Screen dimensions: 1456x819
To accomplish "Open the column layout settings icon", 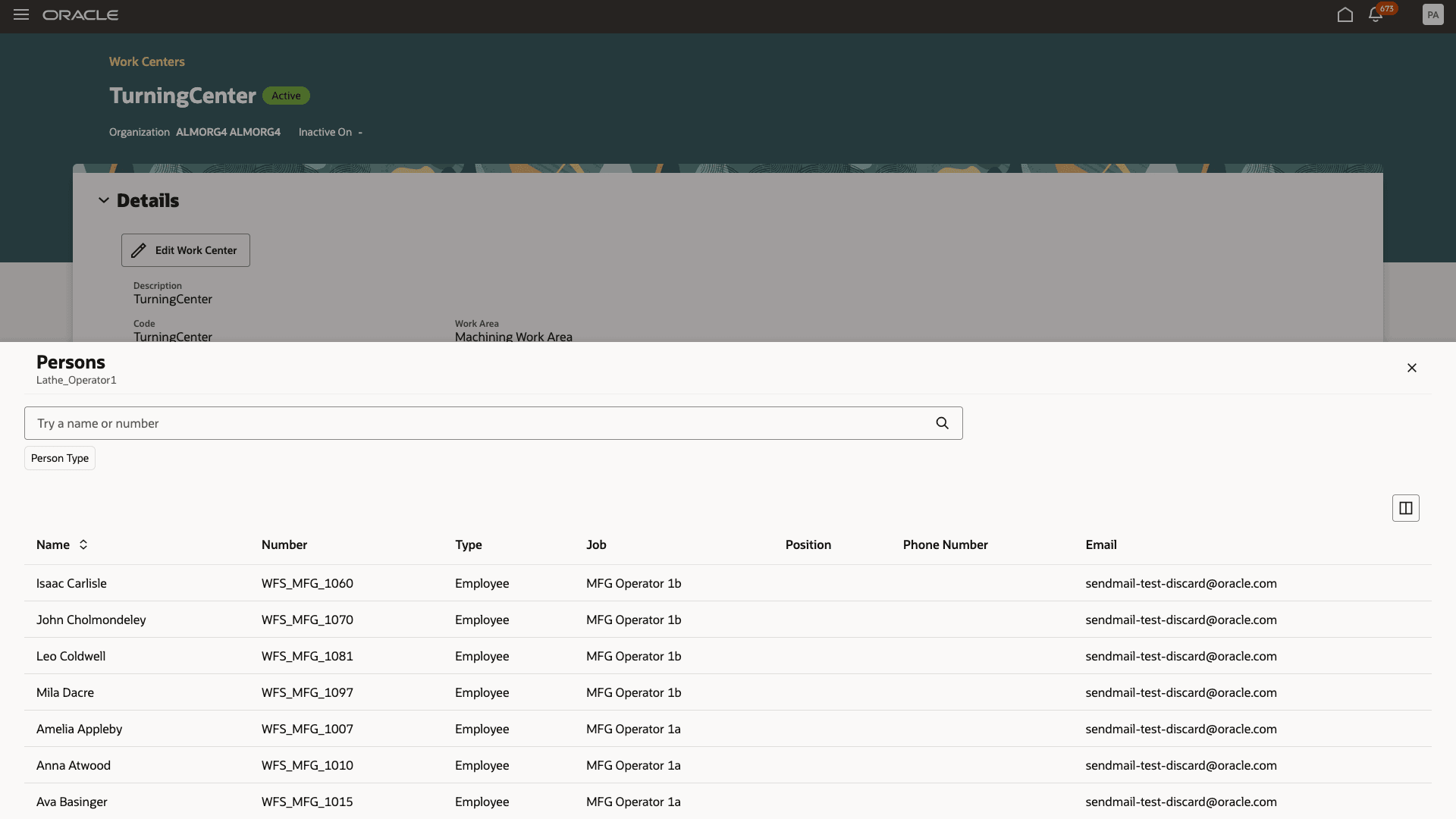I will (1405, 508).
